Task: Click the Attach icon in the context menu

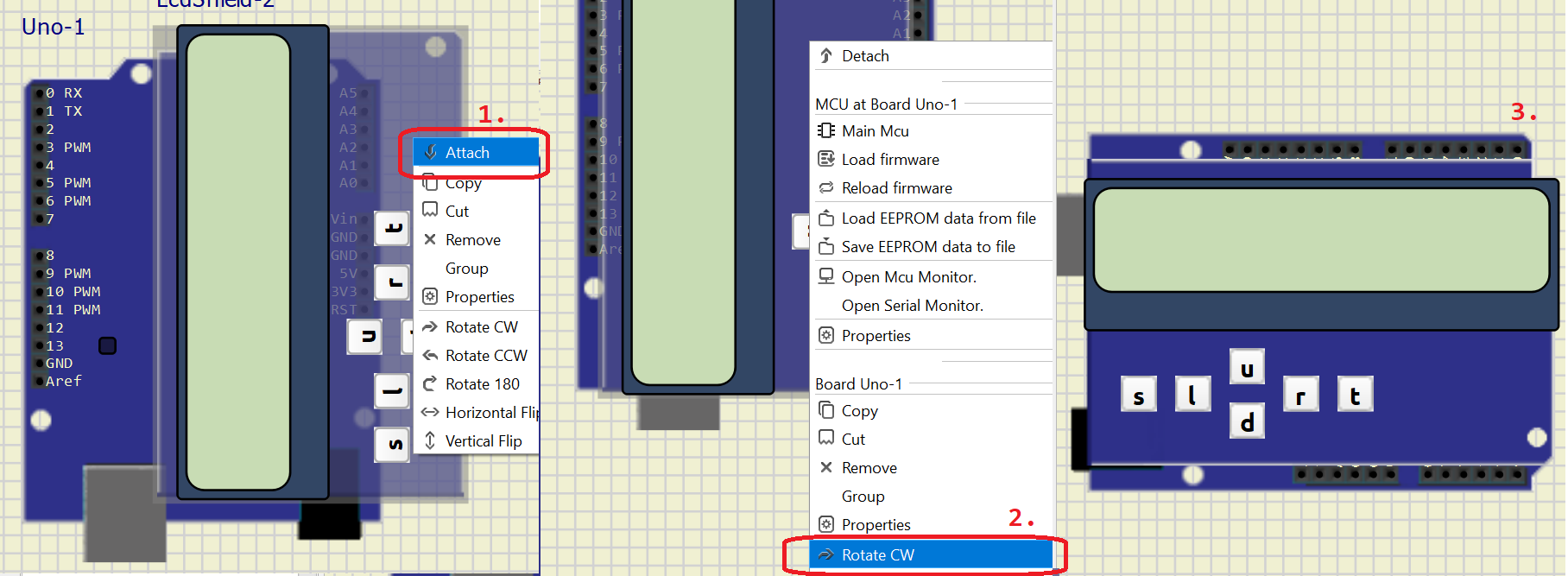Action: point(430,152)
